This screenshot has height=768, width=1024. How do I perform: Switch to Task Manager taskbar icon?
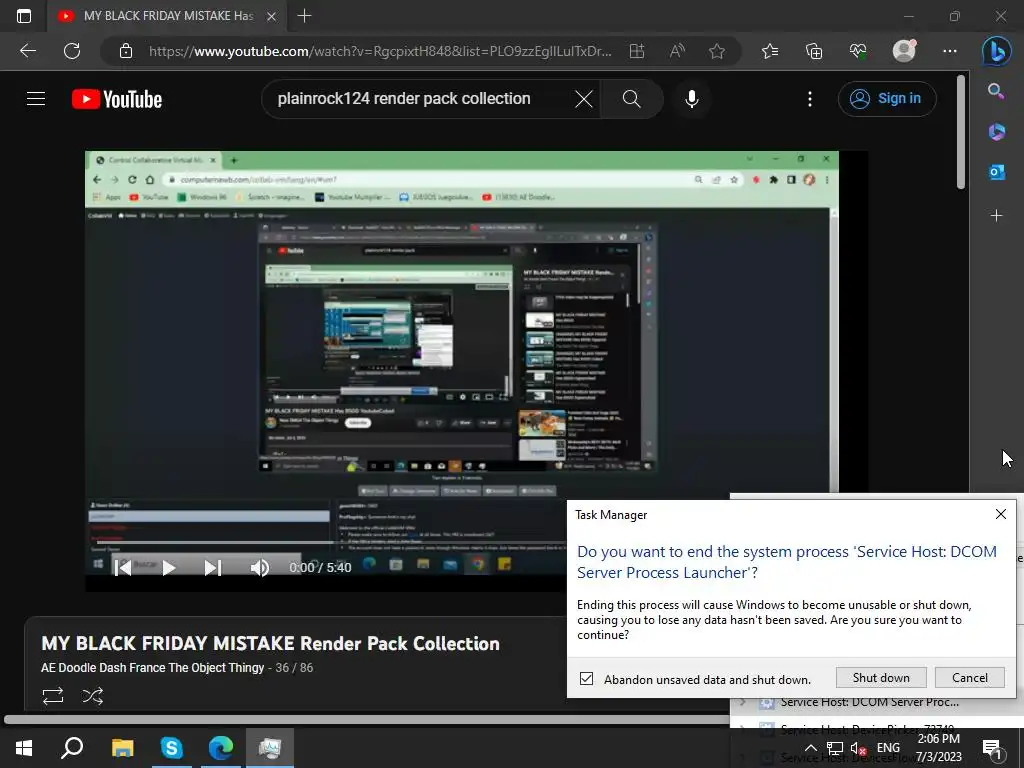point(270,748)
